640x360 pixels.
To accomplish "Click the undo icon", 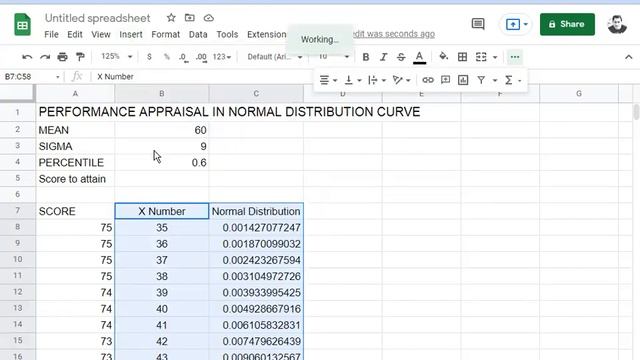I will point(27,57).
